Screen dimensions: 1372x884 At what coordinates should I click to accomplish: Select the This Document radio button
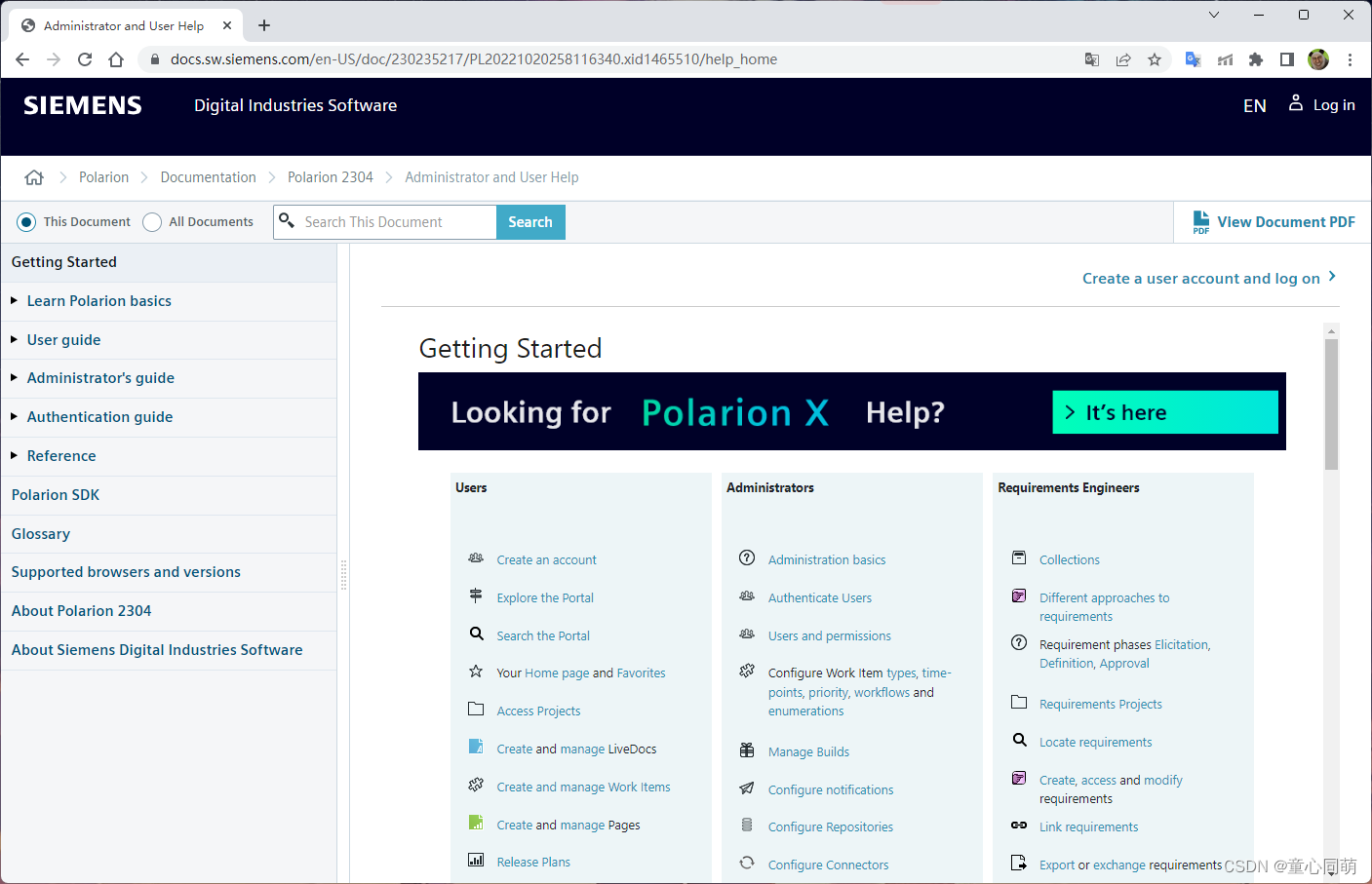[26, 222]
